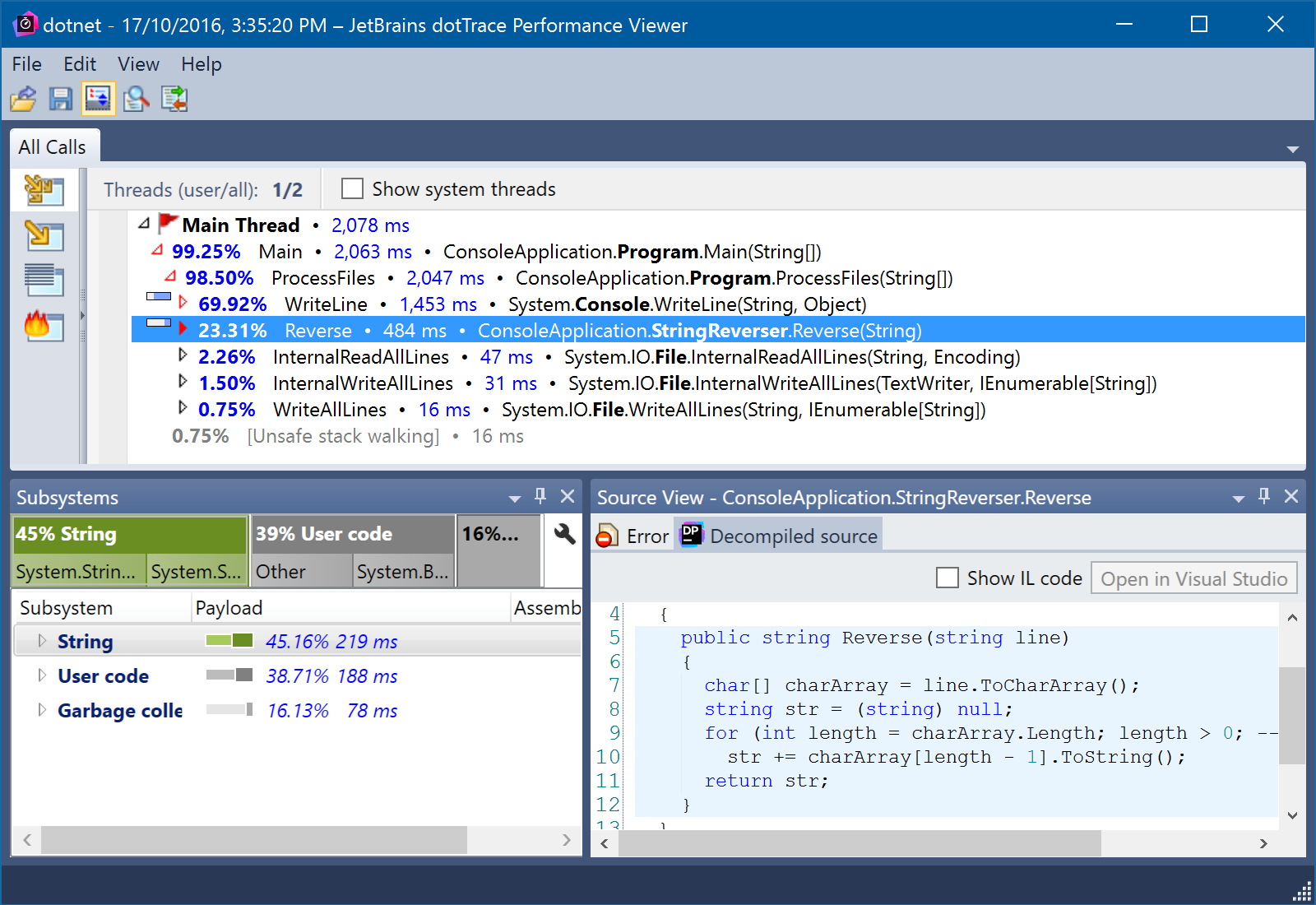This screenshot has height=905, width=1316.
Task: Expand the 23.31% Reverse node
Action: (x=183, y=329)
